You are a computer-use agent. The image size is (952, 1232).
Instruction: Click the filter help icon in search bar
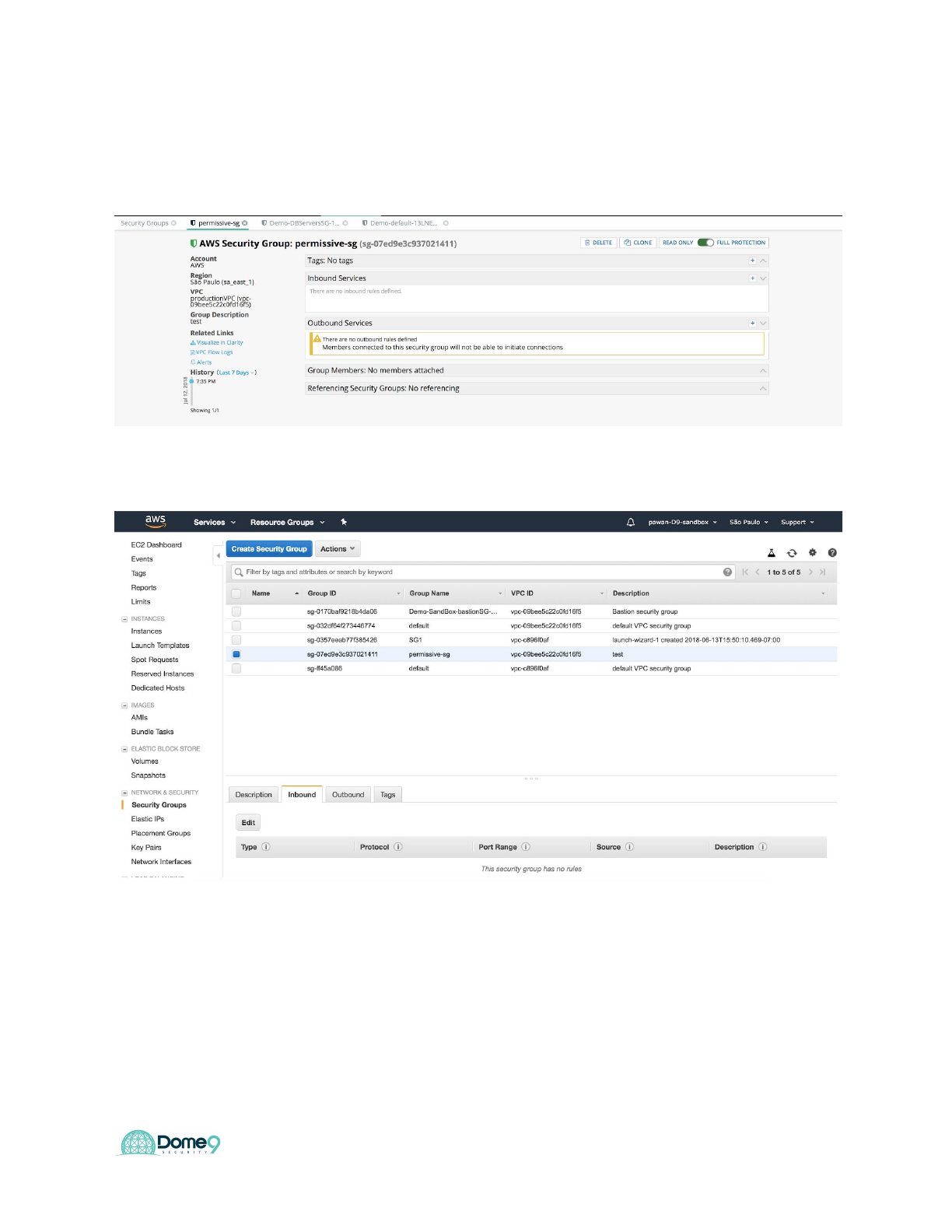(x=727, y=572)
